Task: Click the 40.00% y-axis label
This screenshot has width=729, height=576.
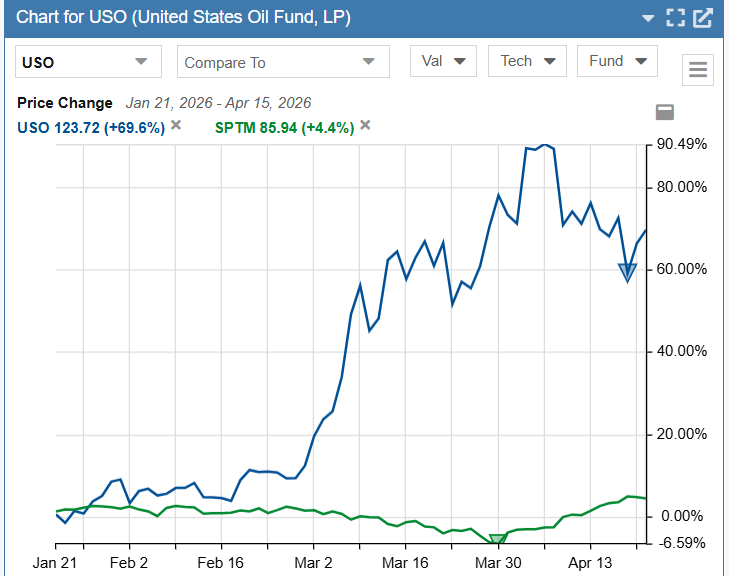Action: [x=682, y=351]
